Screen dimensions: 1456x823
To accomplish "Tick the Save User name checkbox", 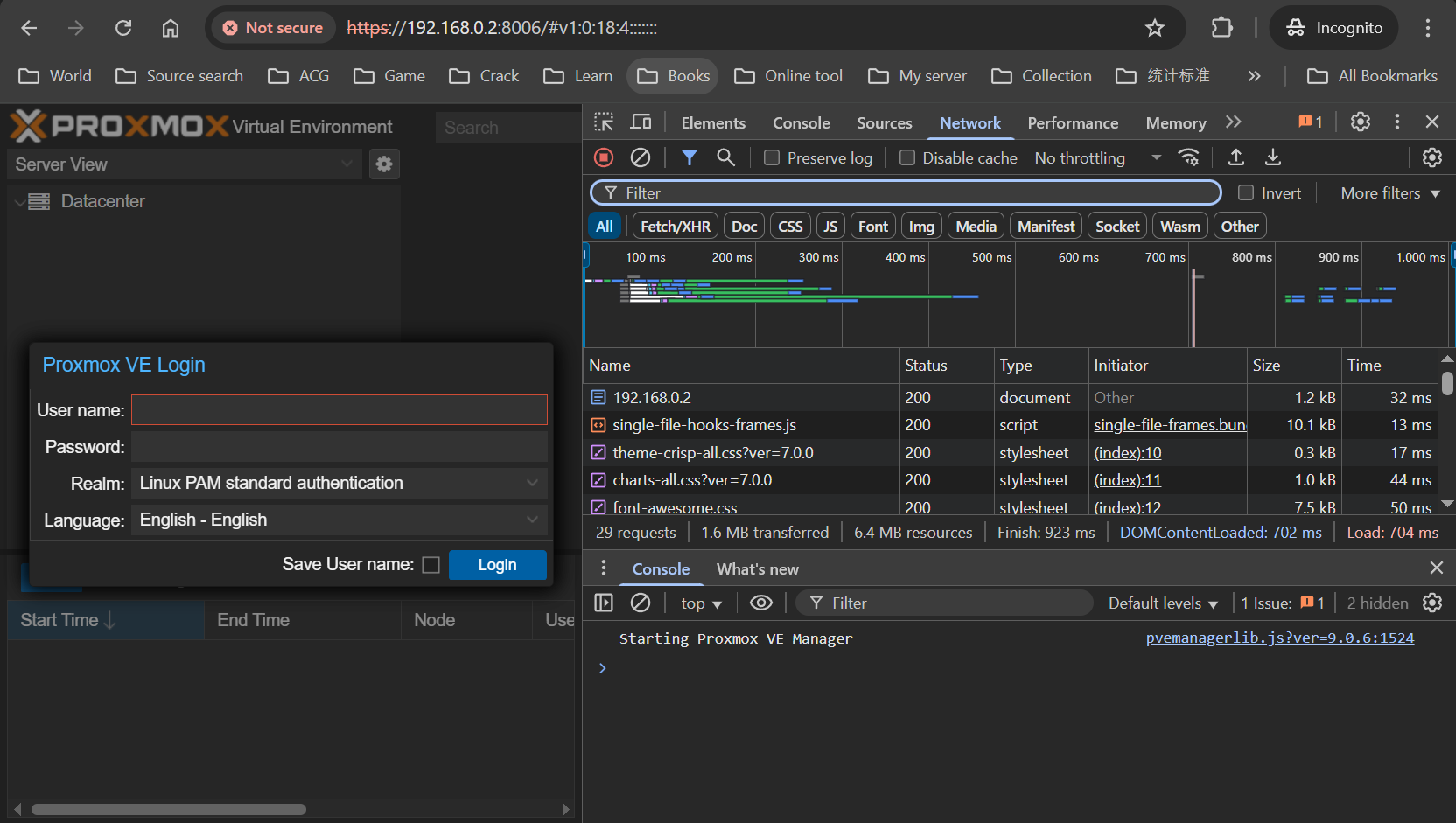I will click(x=430, y=565).
